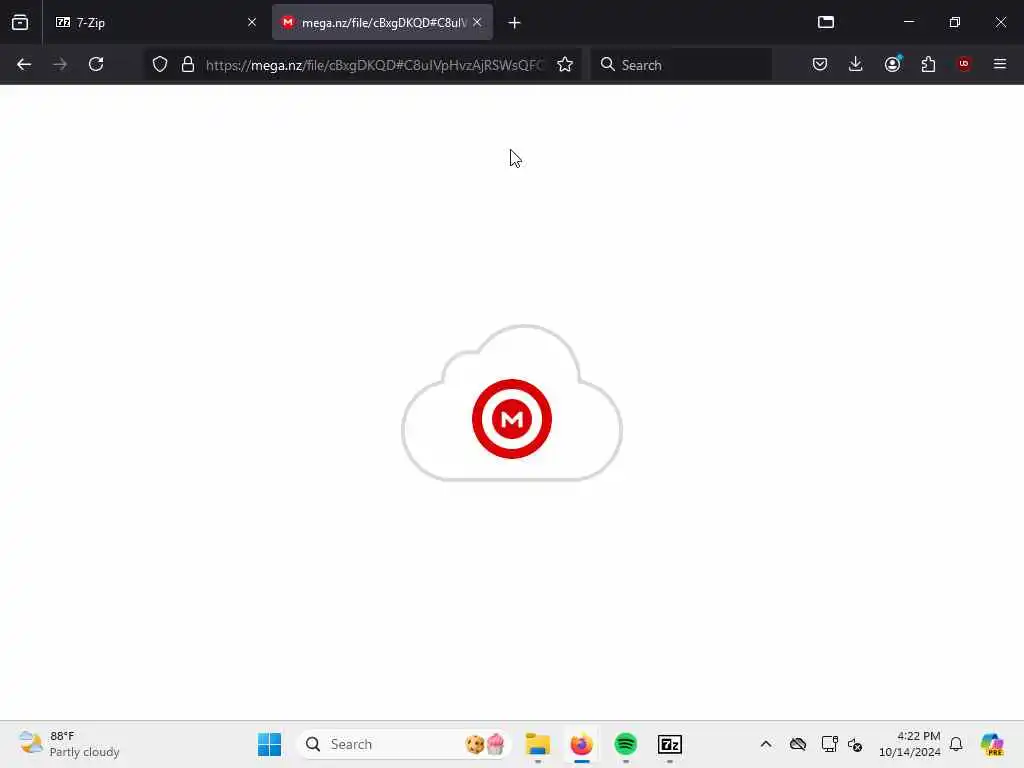The image size is (1024, 768).
Task: Go back to the previous page
Action: click(x=24, y=64)
